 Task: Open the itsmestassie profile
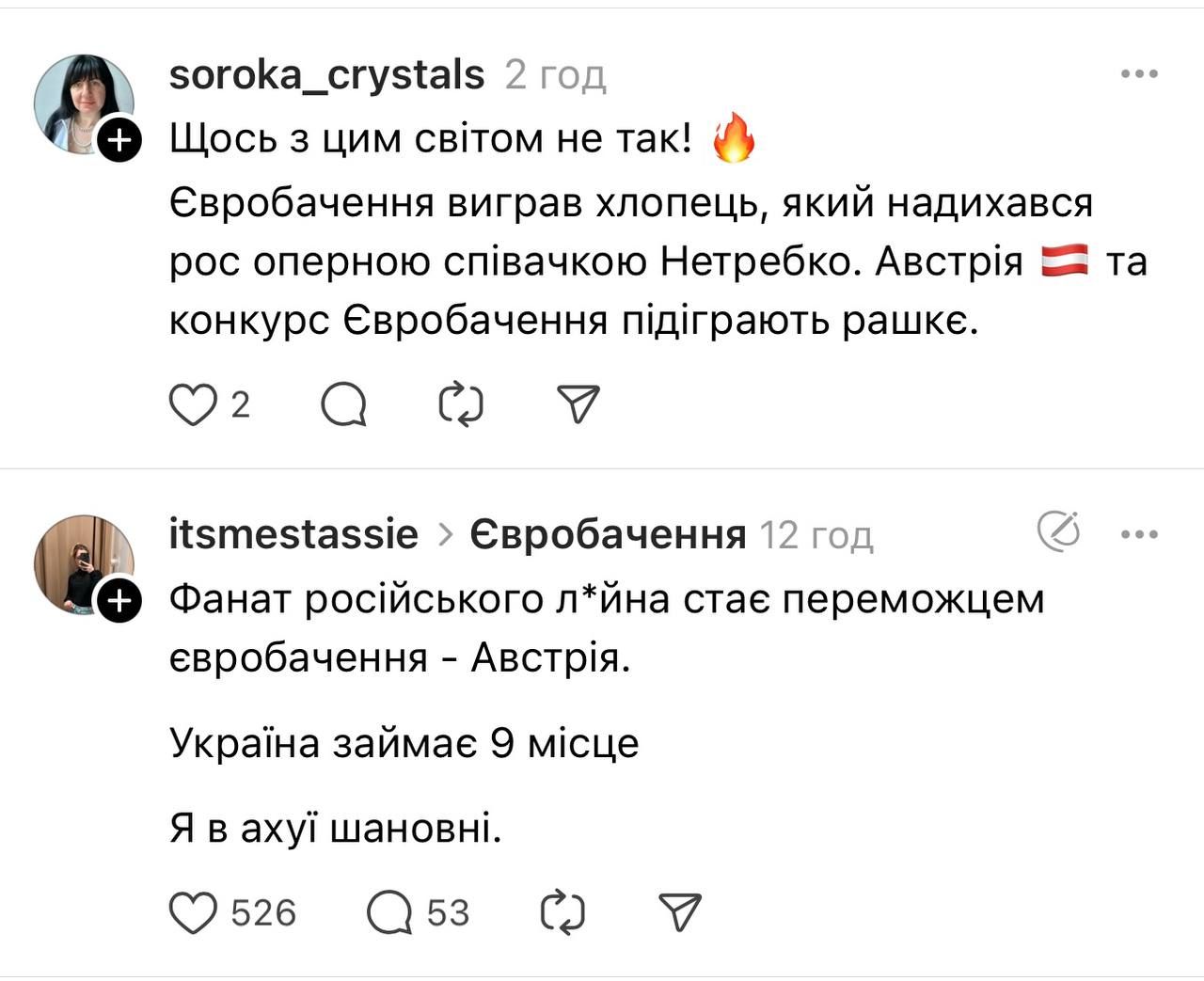pos(293,535)
